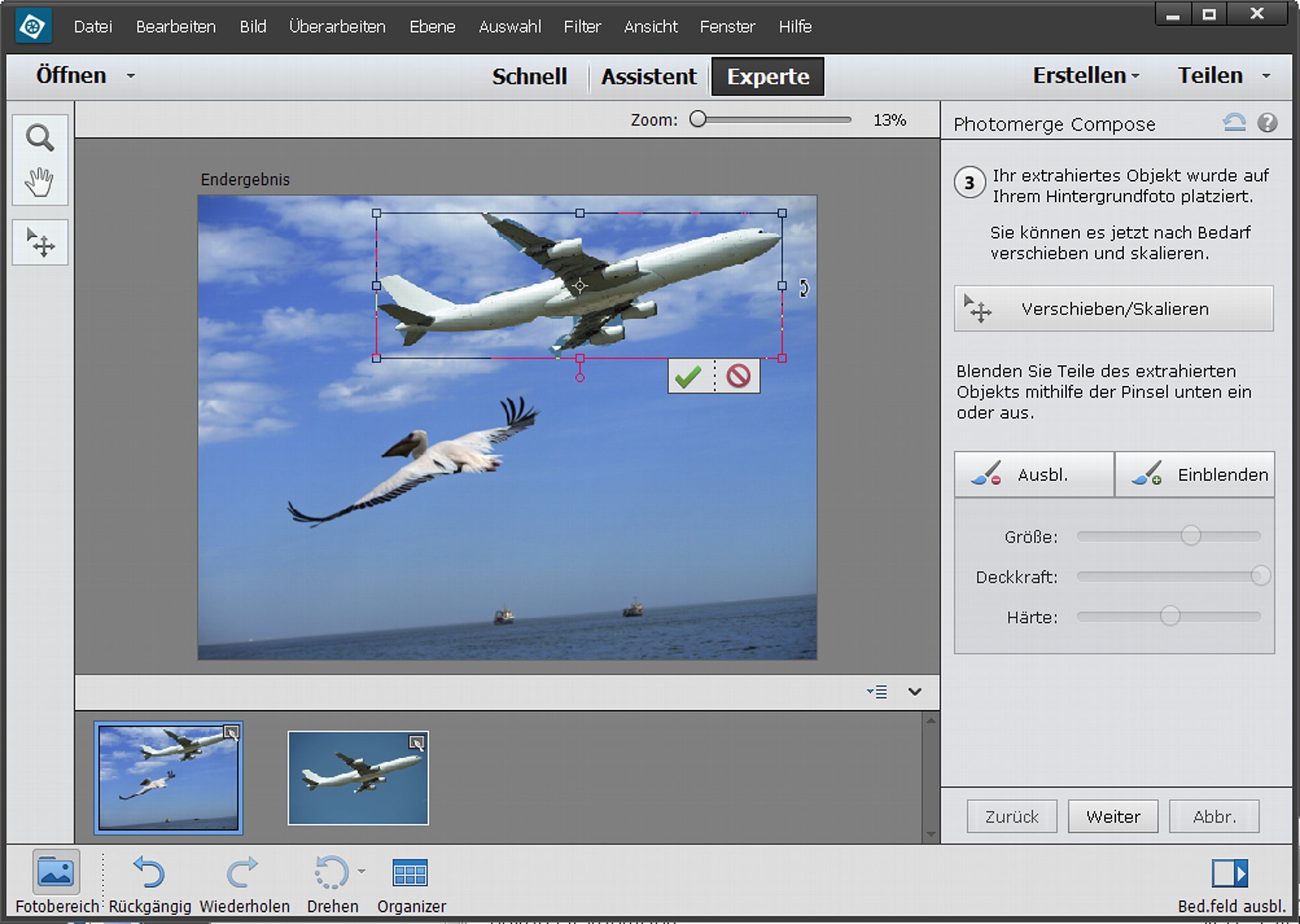Click edit badge on airplane thumbnail

point(417,742)
